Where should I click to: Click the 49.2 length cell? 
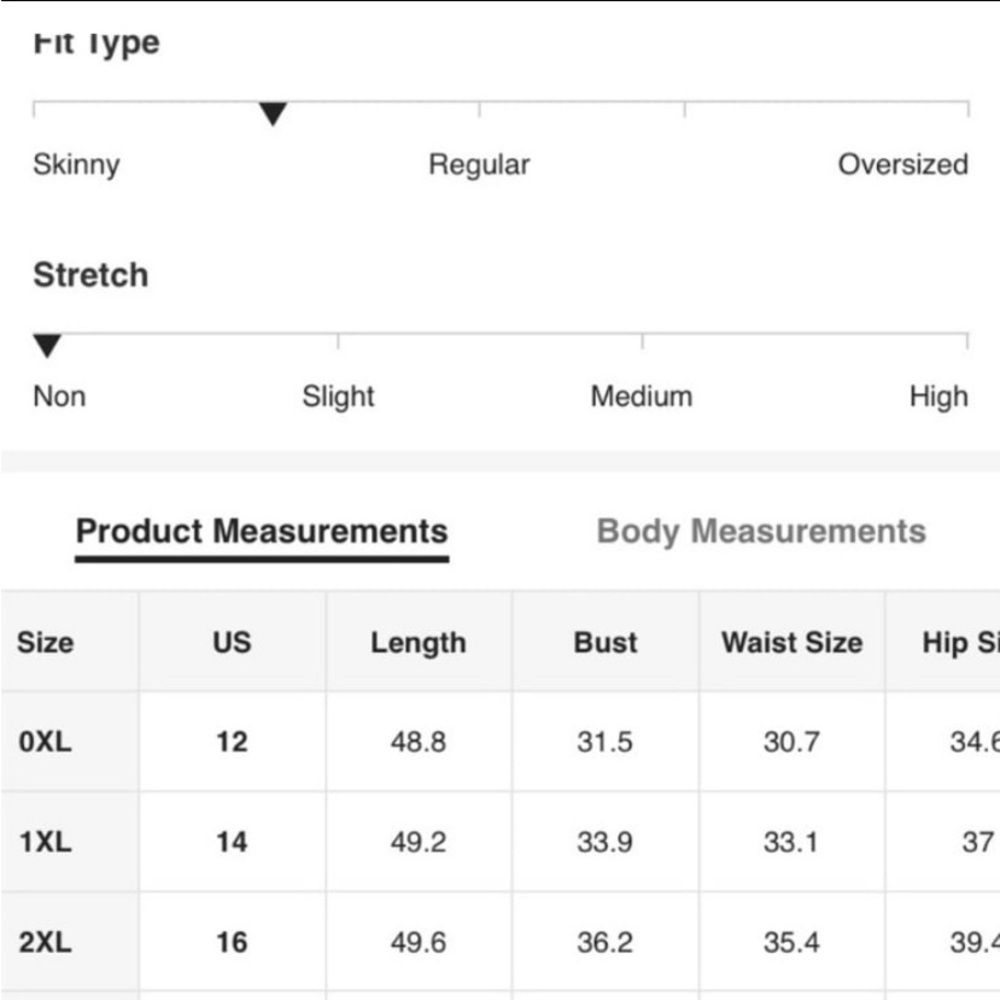tap(418, 842)
